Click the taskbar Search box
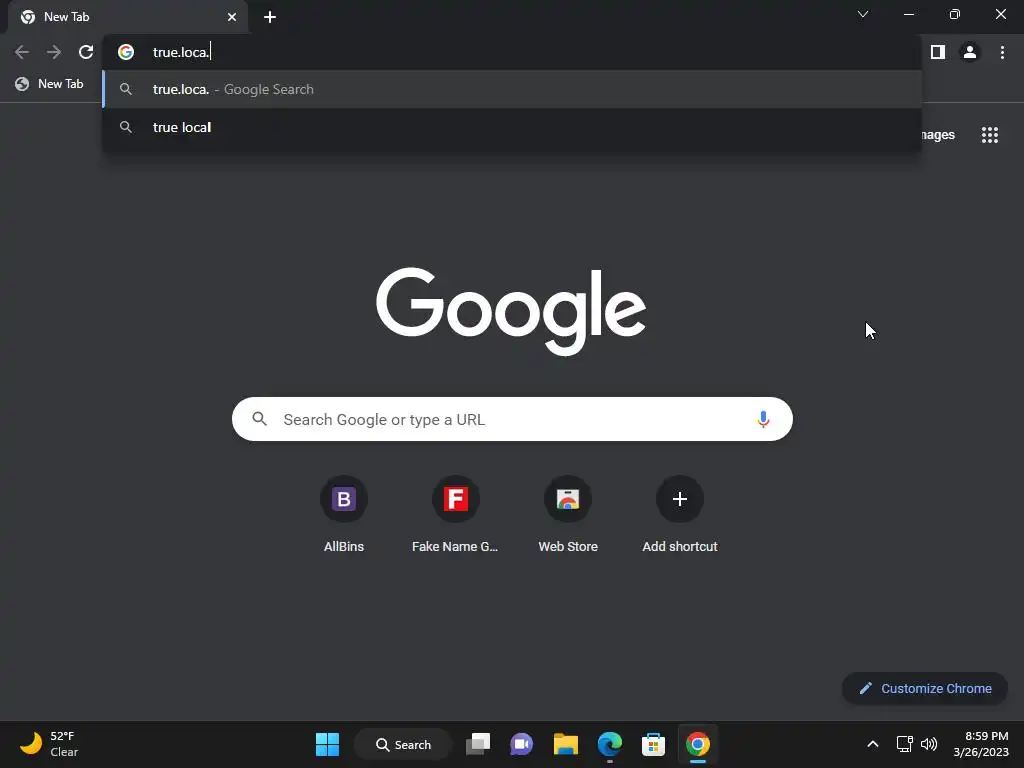 pos(404,744)
